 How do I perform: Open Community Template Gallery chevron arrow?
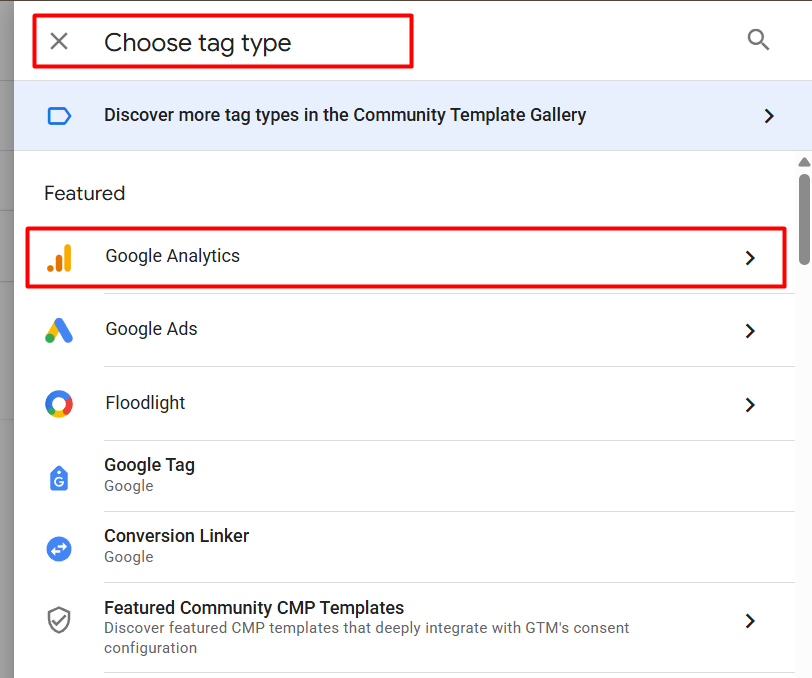click(x=769, y=116)
